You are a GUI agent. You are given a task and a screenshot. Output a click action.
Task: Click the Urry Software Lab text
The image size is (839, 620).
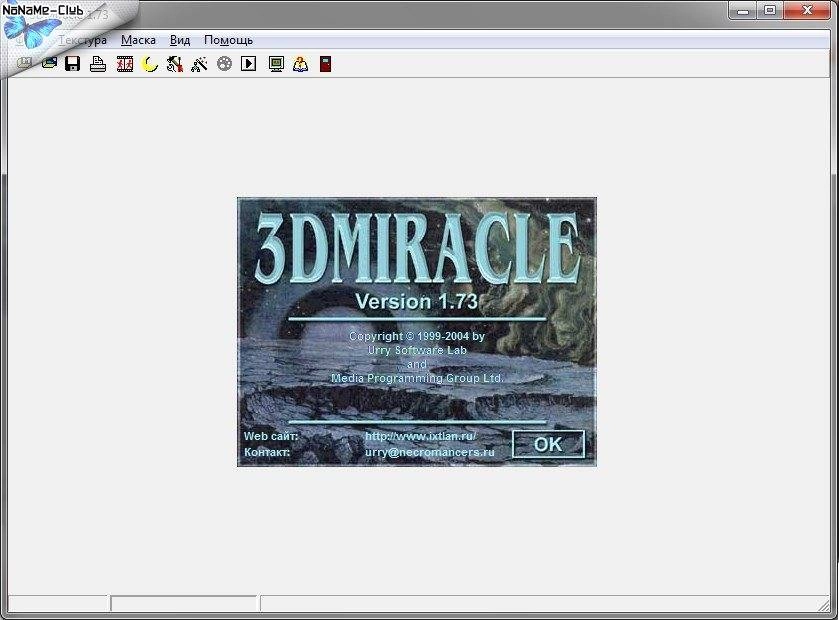click(417, 350)
